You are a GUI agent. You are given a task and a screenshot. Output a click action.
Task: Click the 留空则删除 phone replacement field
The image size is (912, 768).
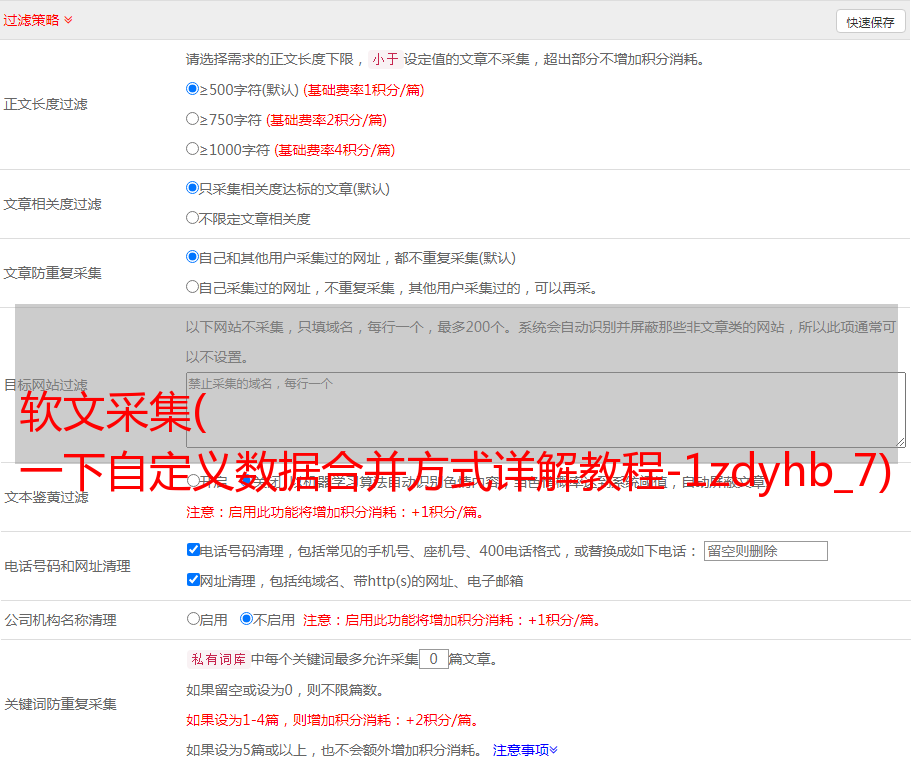(x=765, y=551)
